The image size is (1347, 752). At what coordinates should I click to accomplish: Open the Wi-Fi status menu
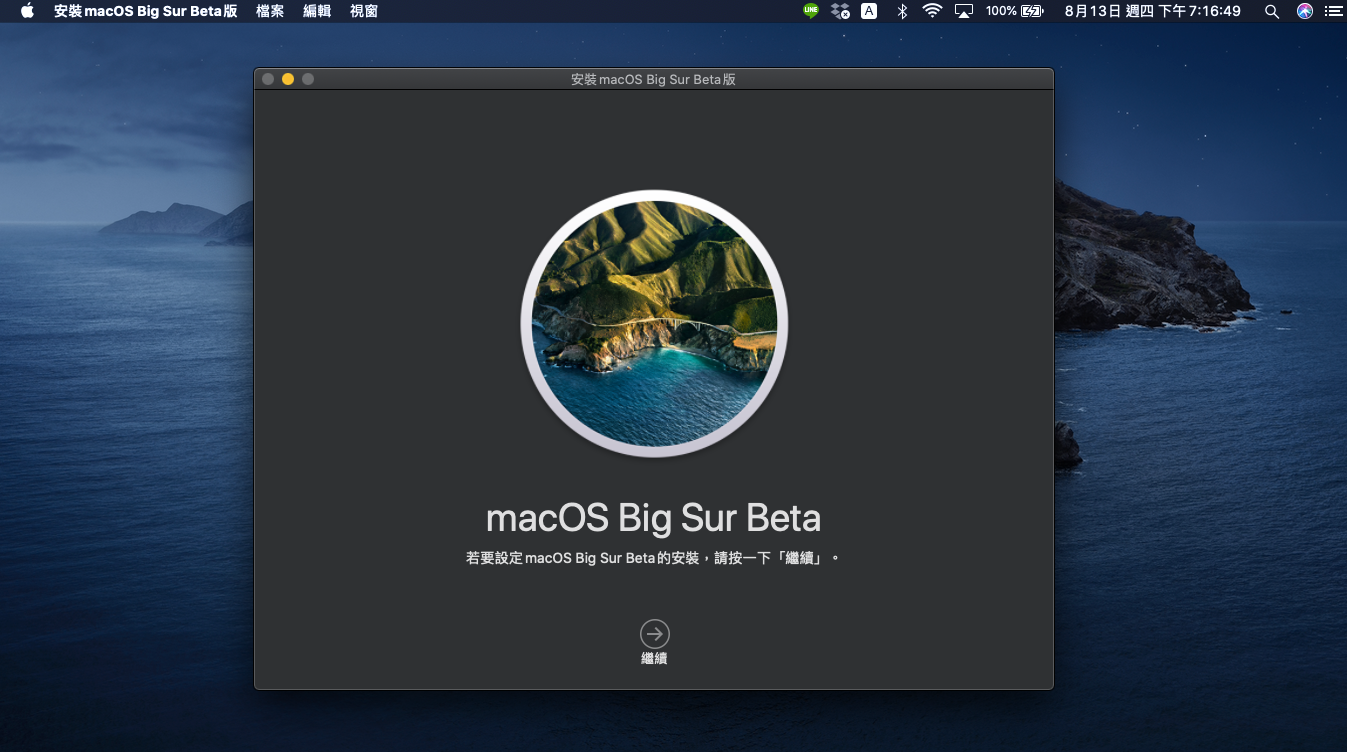(x=932, y=11)
